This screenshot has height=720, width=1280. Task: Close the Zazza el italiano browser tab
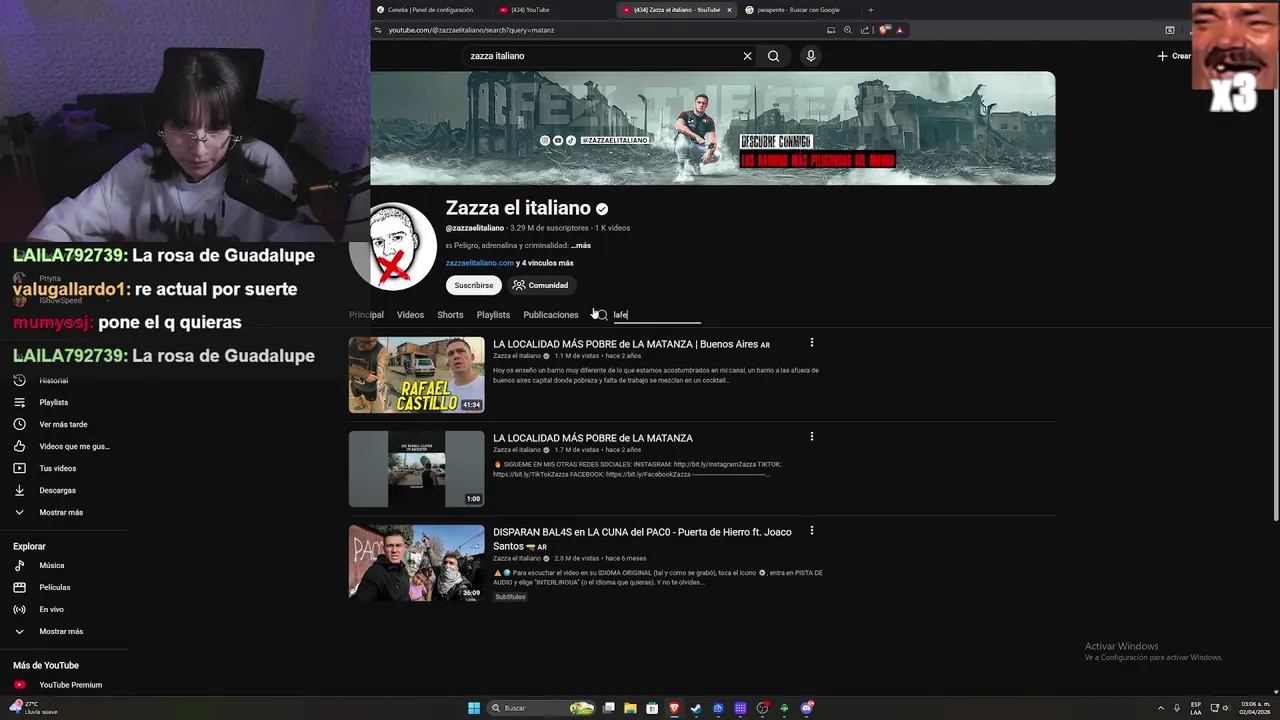coord(729,10)
